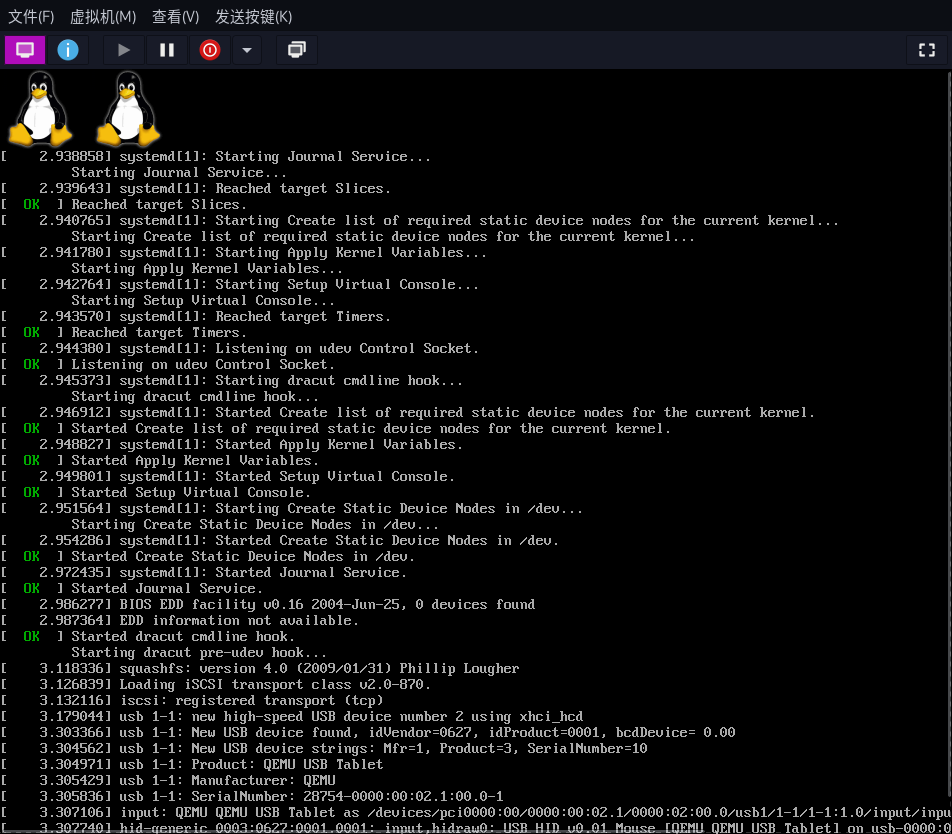Image resolution: width=952 pixels, height=834 pixels.
Task: Click the "Product: QEMU USB Tablet" line
Action: [251, 764]
